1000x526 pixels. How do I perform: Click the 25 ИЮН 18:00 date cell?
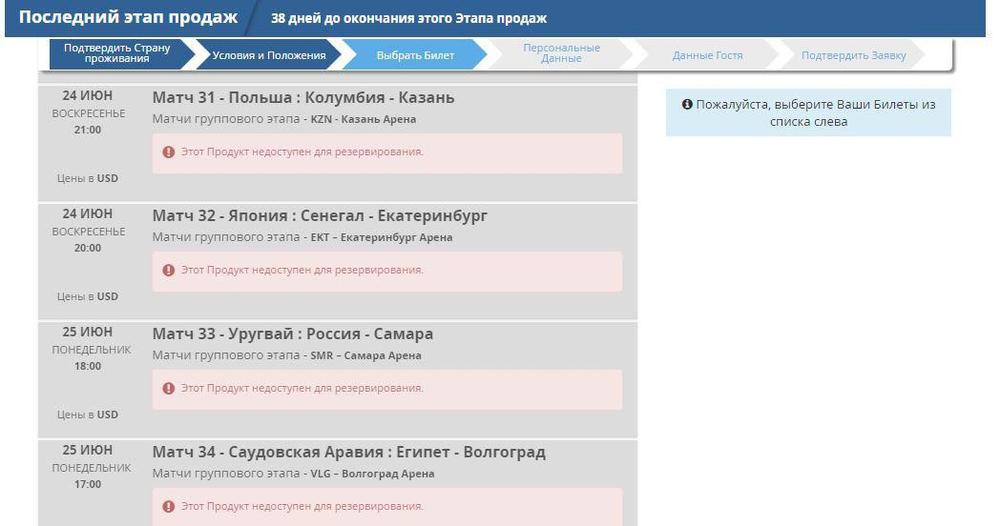[87, 348]
